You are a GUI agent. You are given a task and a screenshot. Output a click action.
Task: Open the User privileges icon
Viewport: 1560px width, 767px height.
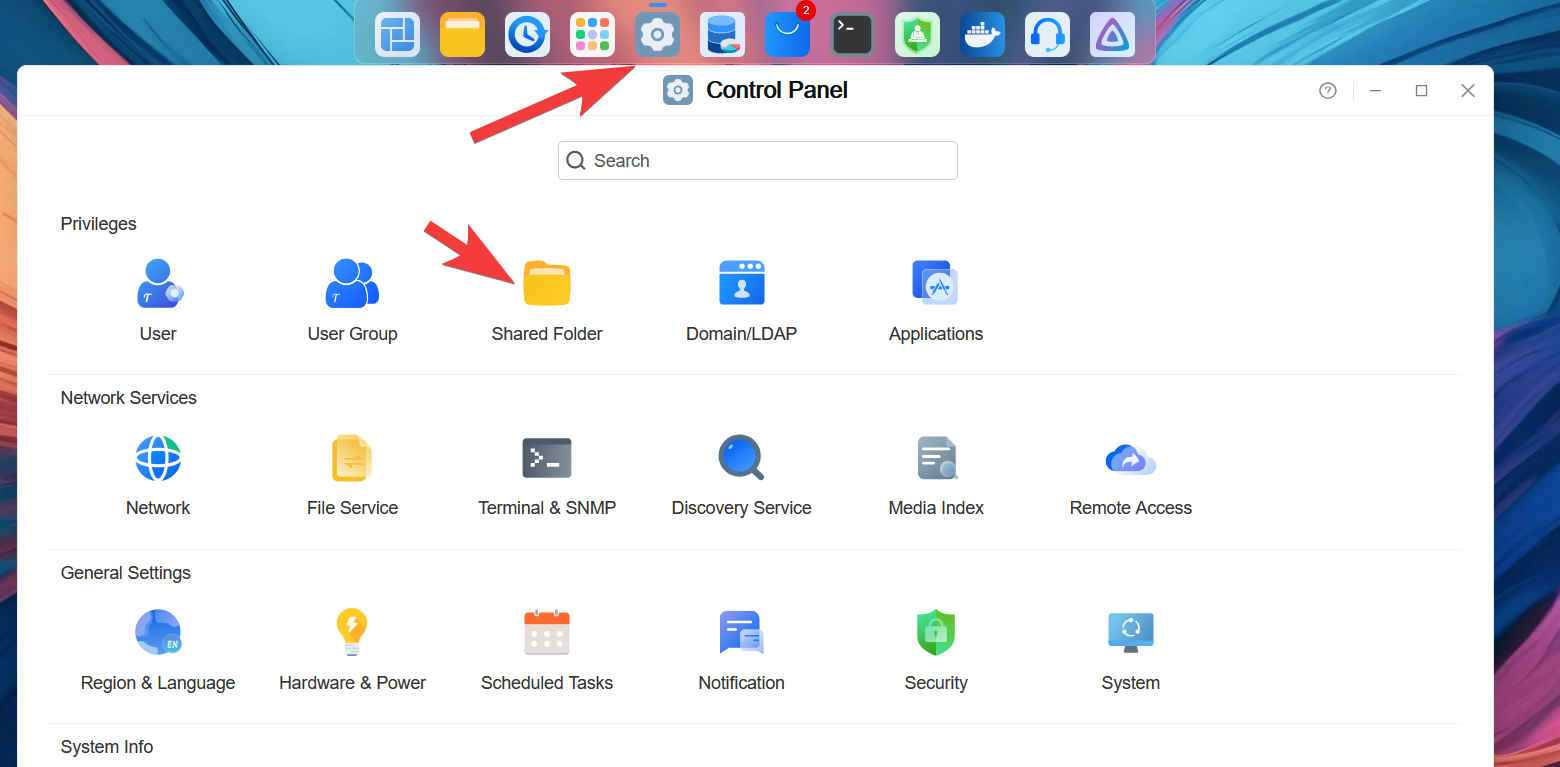pos(158,284)
